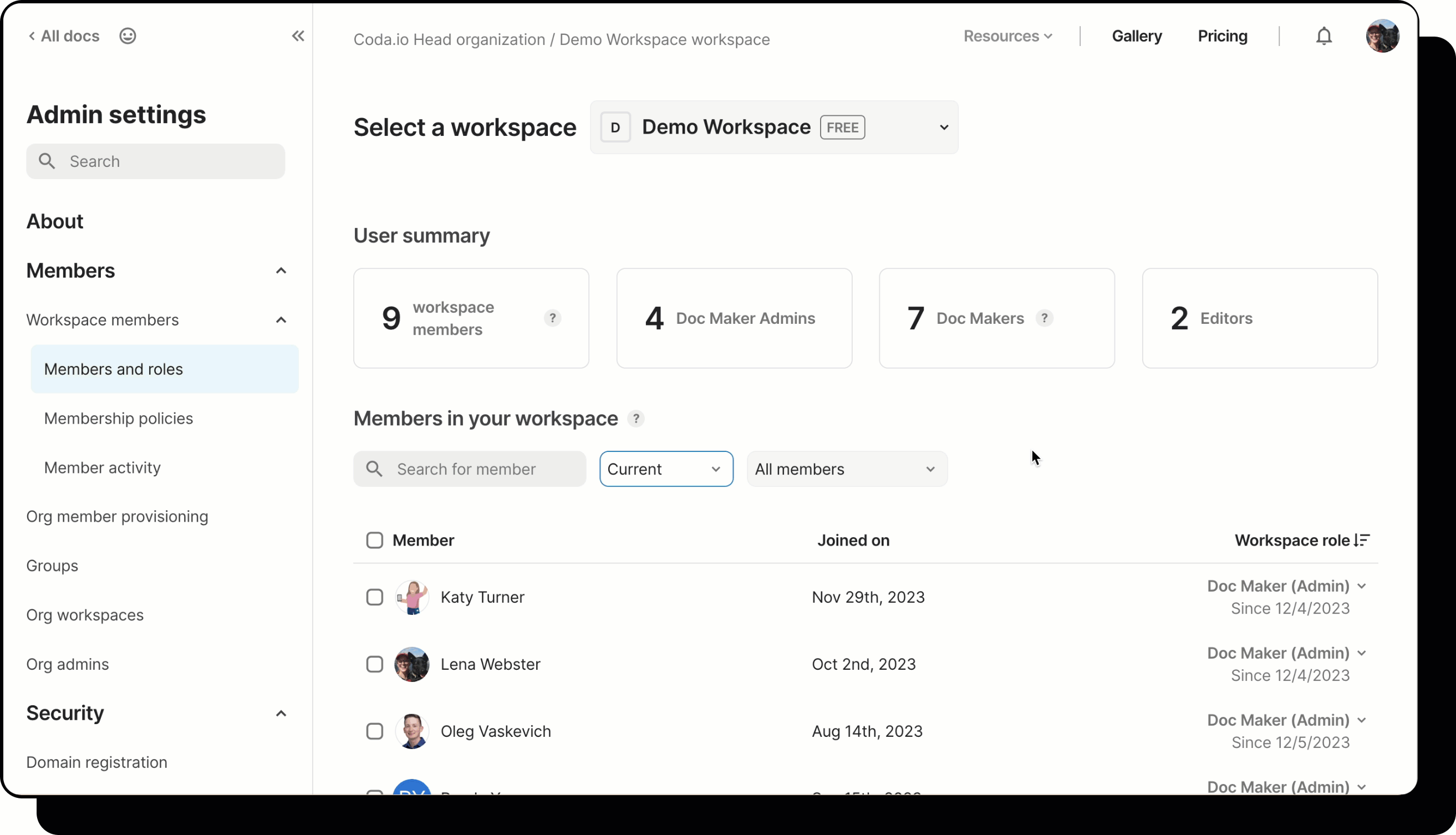Click the smiley face icon
Viewport: 1456px width, 835px height.
pos(128,36)
